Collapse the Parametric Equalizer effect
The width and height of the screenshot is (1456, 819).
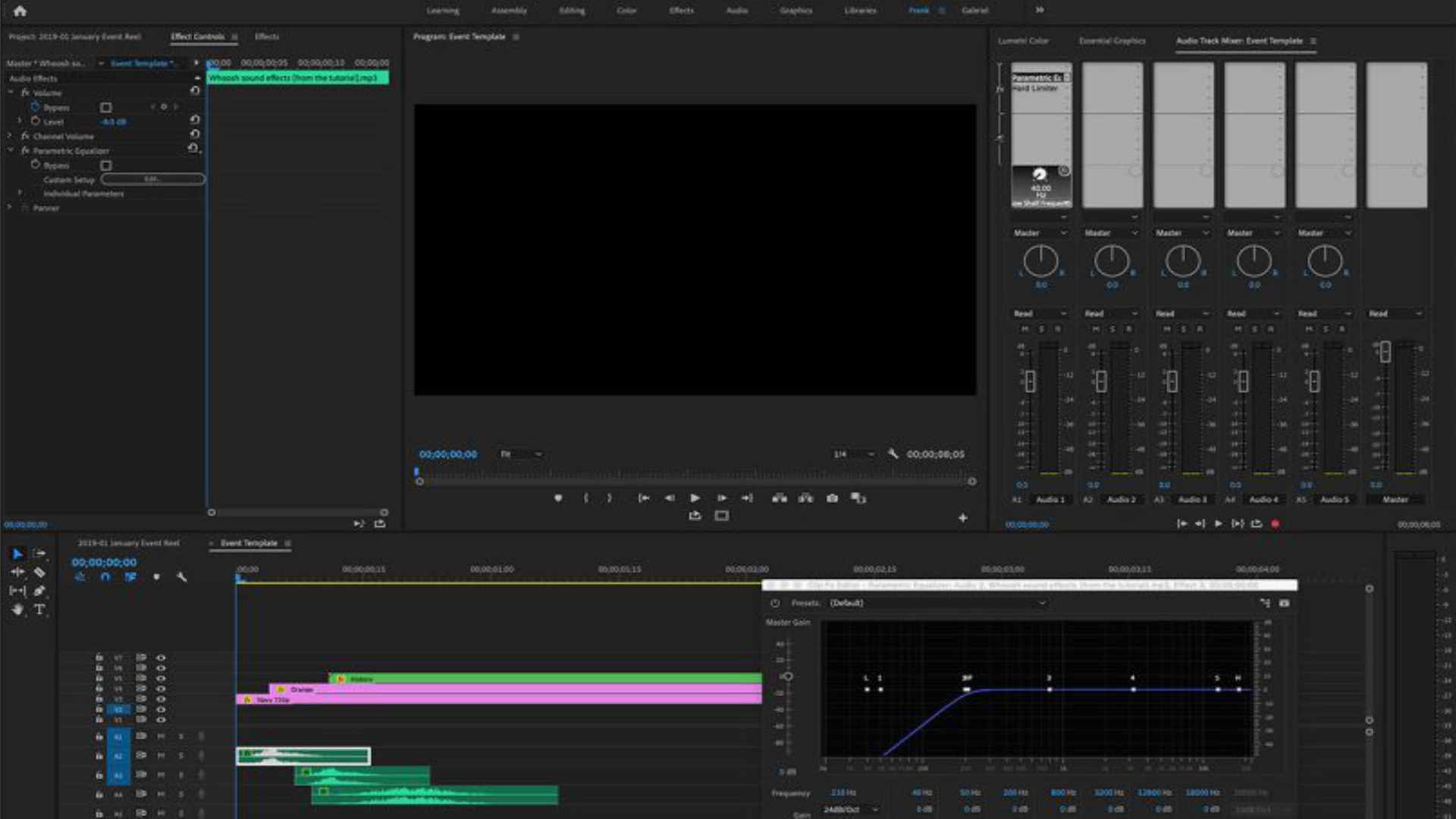point(11,150)
